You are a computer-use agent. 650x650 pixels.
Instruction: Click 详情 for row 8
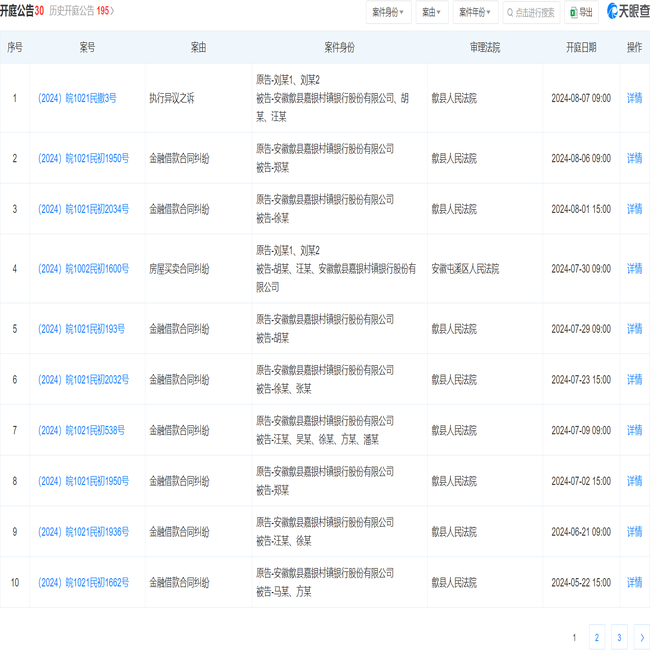[634, 481]
